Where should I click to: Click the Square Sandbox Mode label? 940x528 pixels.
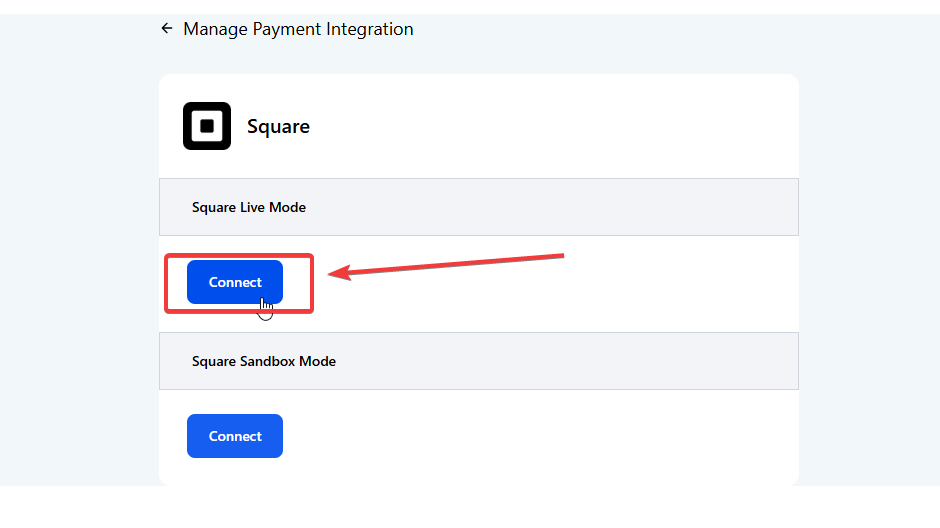[264, 361]
